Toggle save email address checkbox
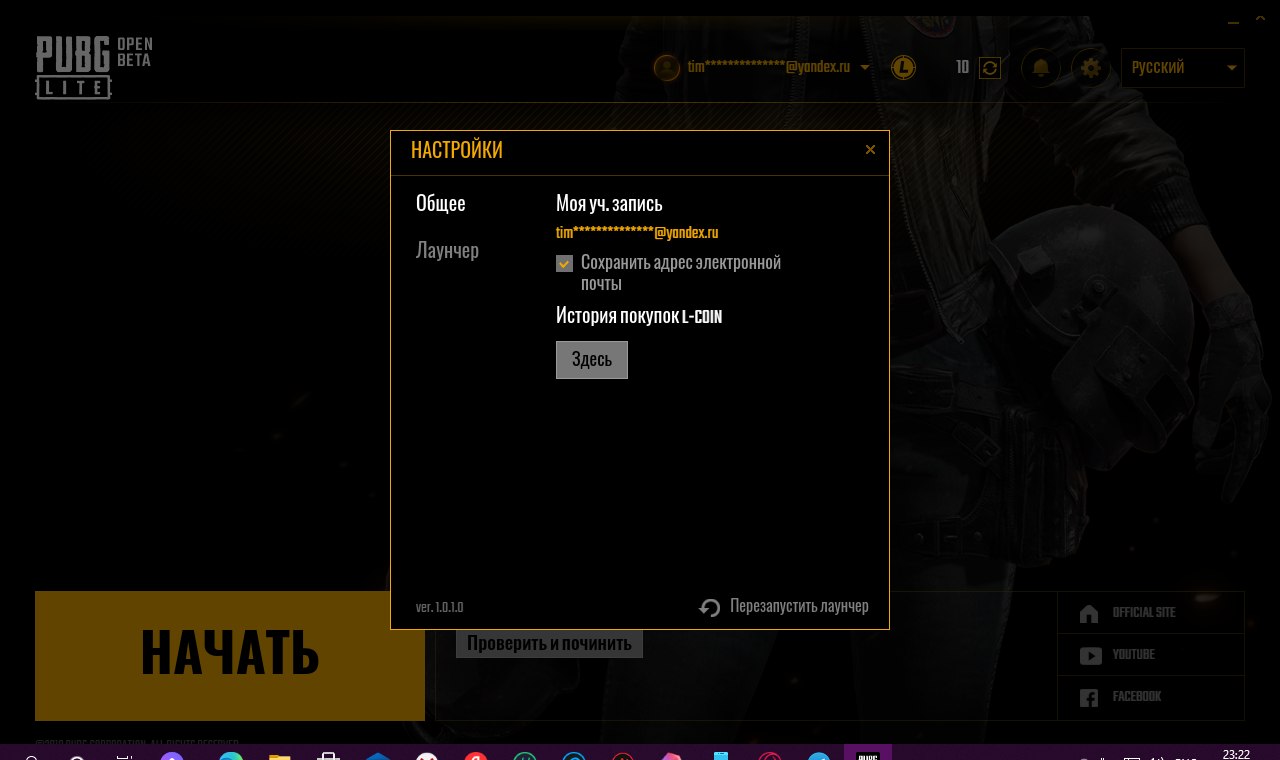 point(564,264)
